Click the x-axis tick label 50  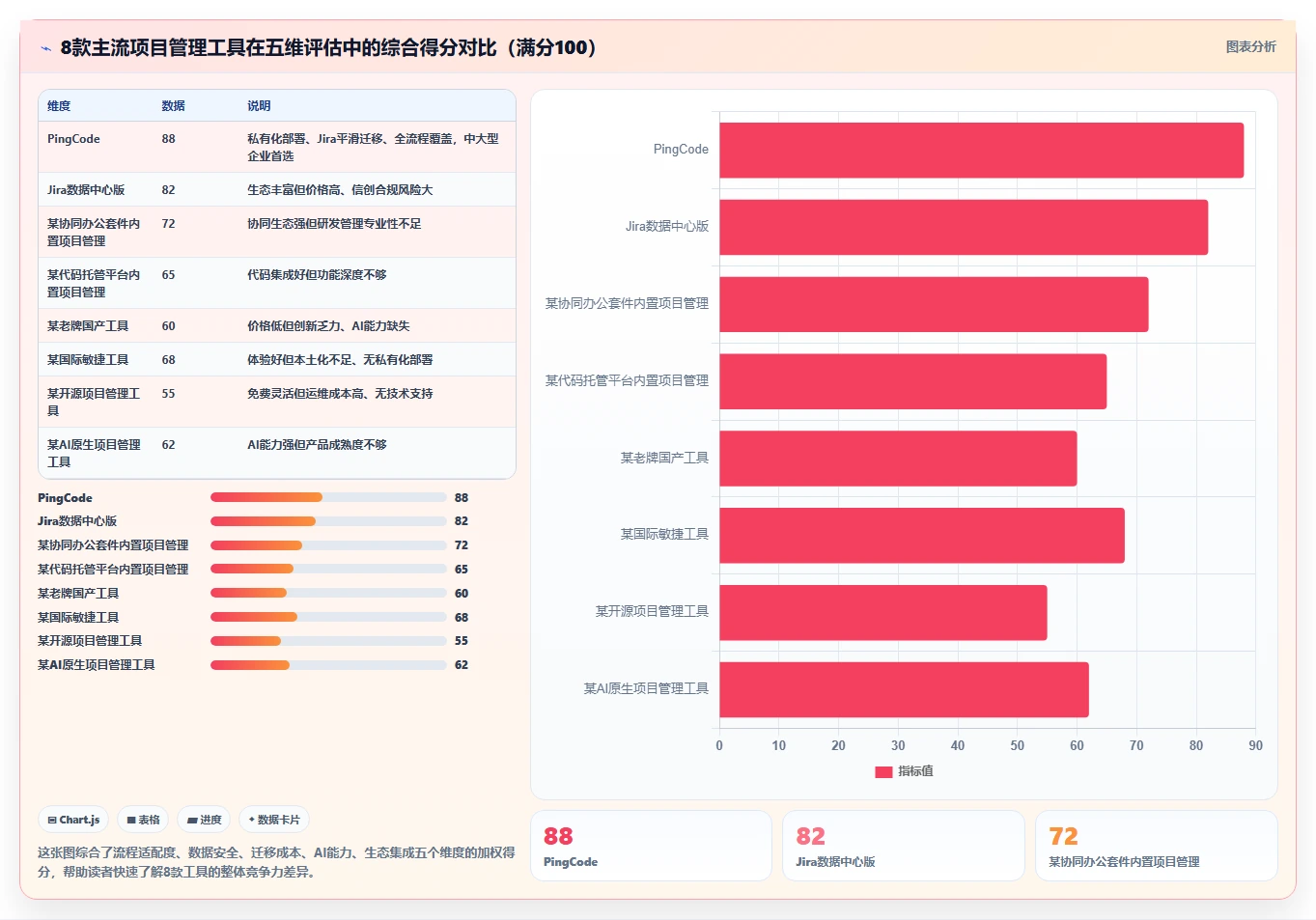[x=1017, y=746]
